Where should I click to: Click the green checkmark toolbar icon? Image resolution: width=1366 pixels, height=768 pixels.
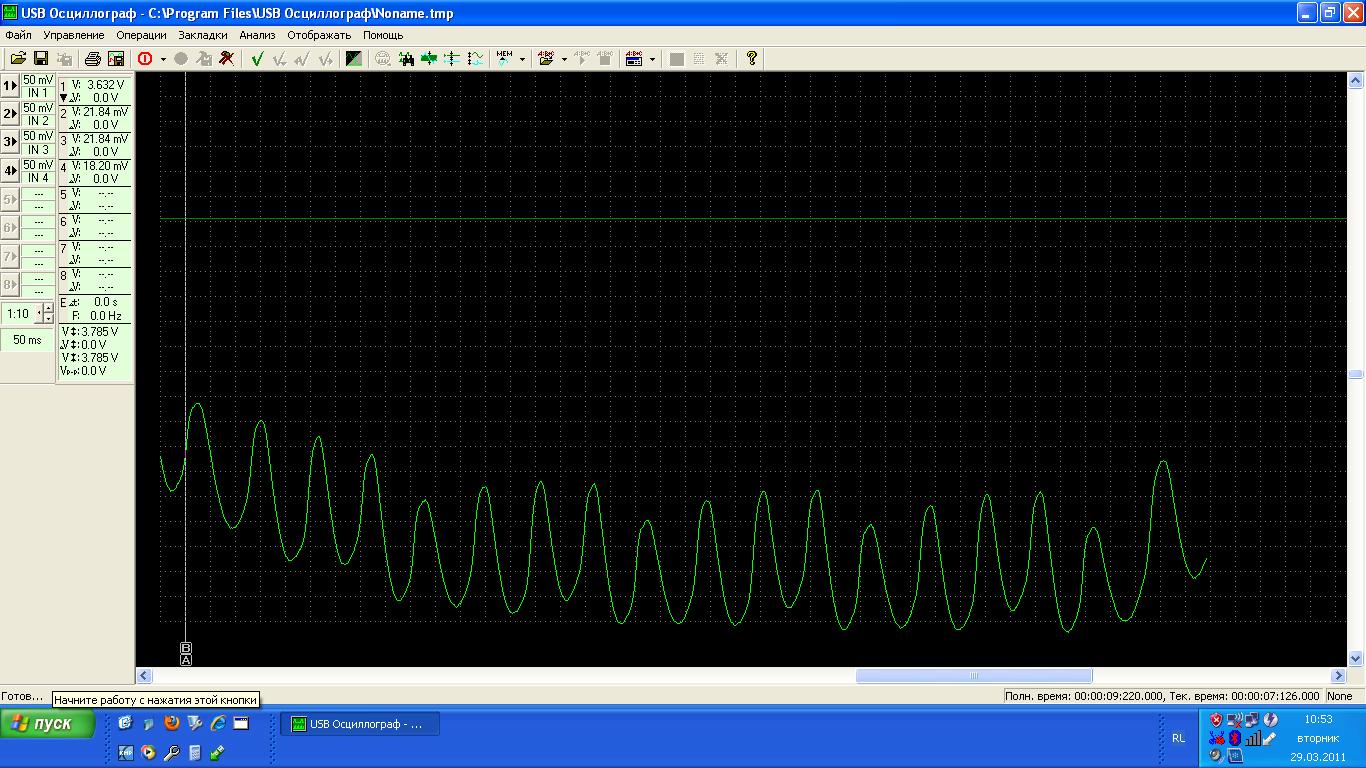[257, 59]
